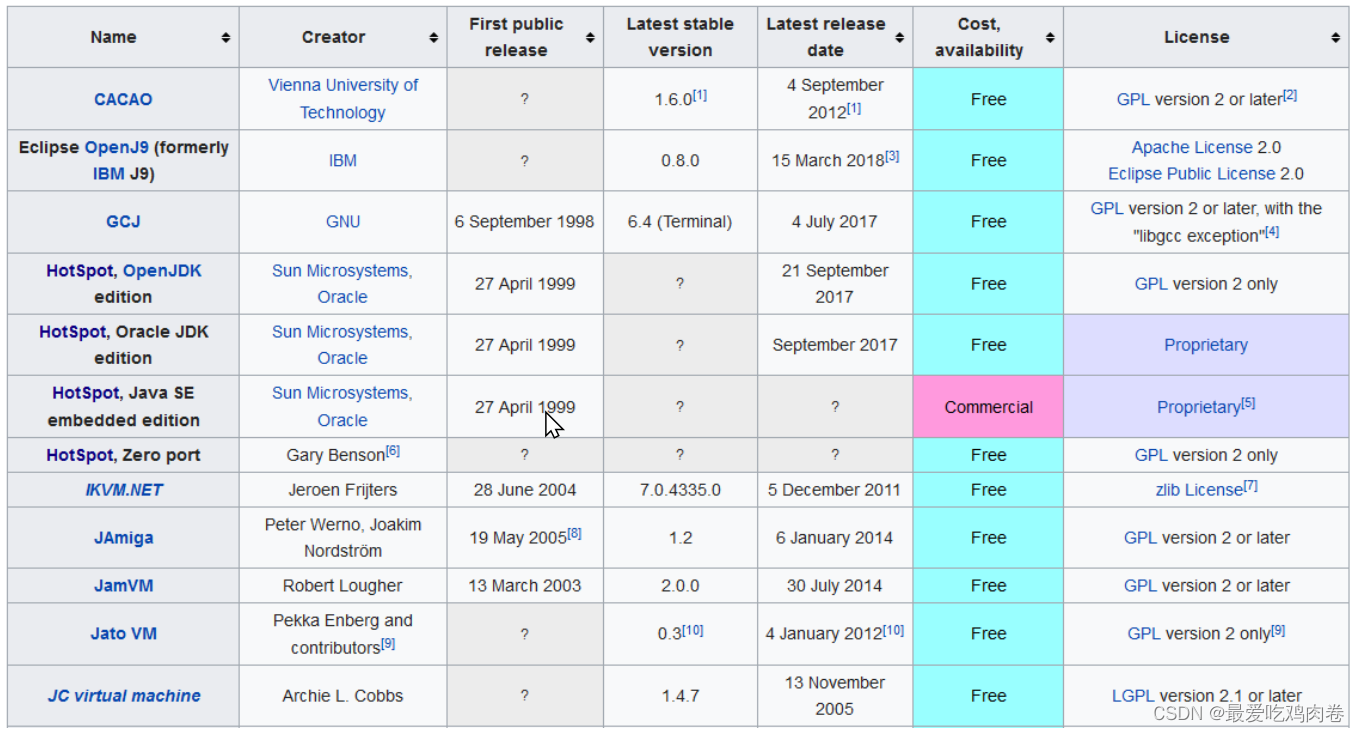1360x732 pixels.
Task: Open the IKVM.NET link
Action: click(124, 490)
